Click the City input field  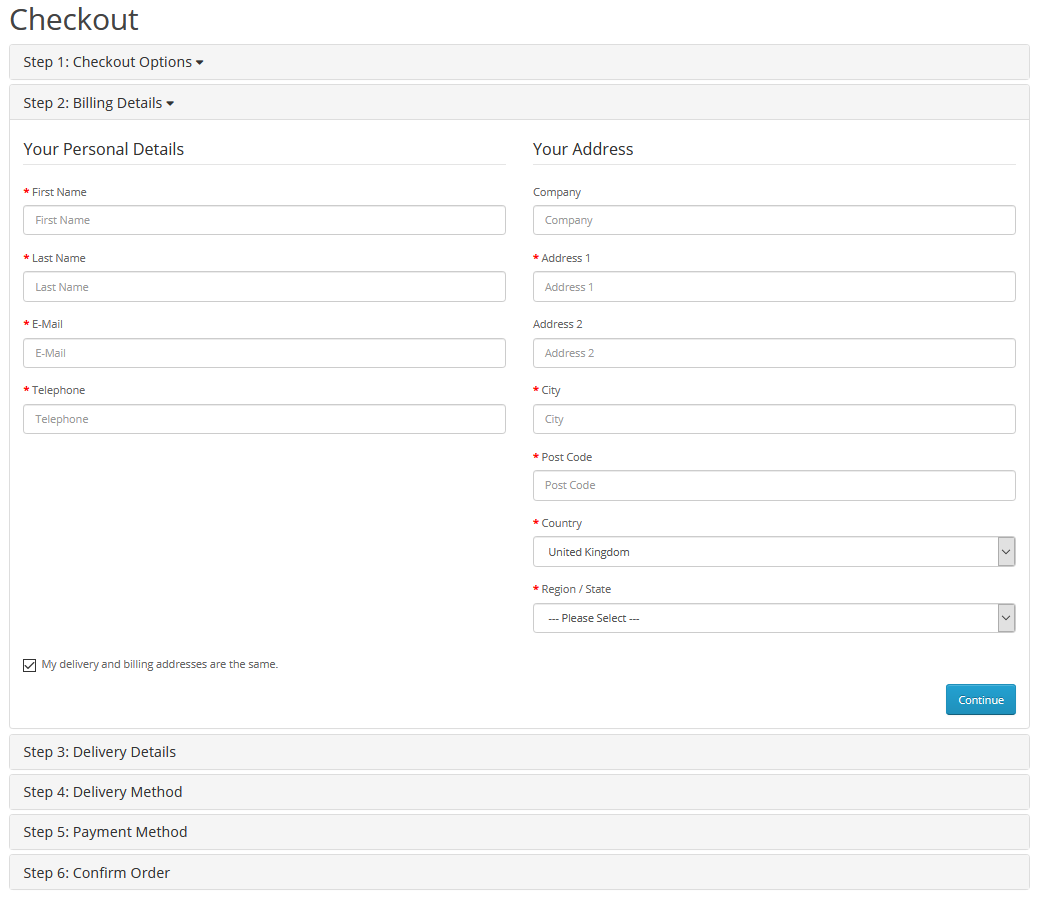(x=774, y=419)
